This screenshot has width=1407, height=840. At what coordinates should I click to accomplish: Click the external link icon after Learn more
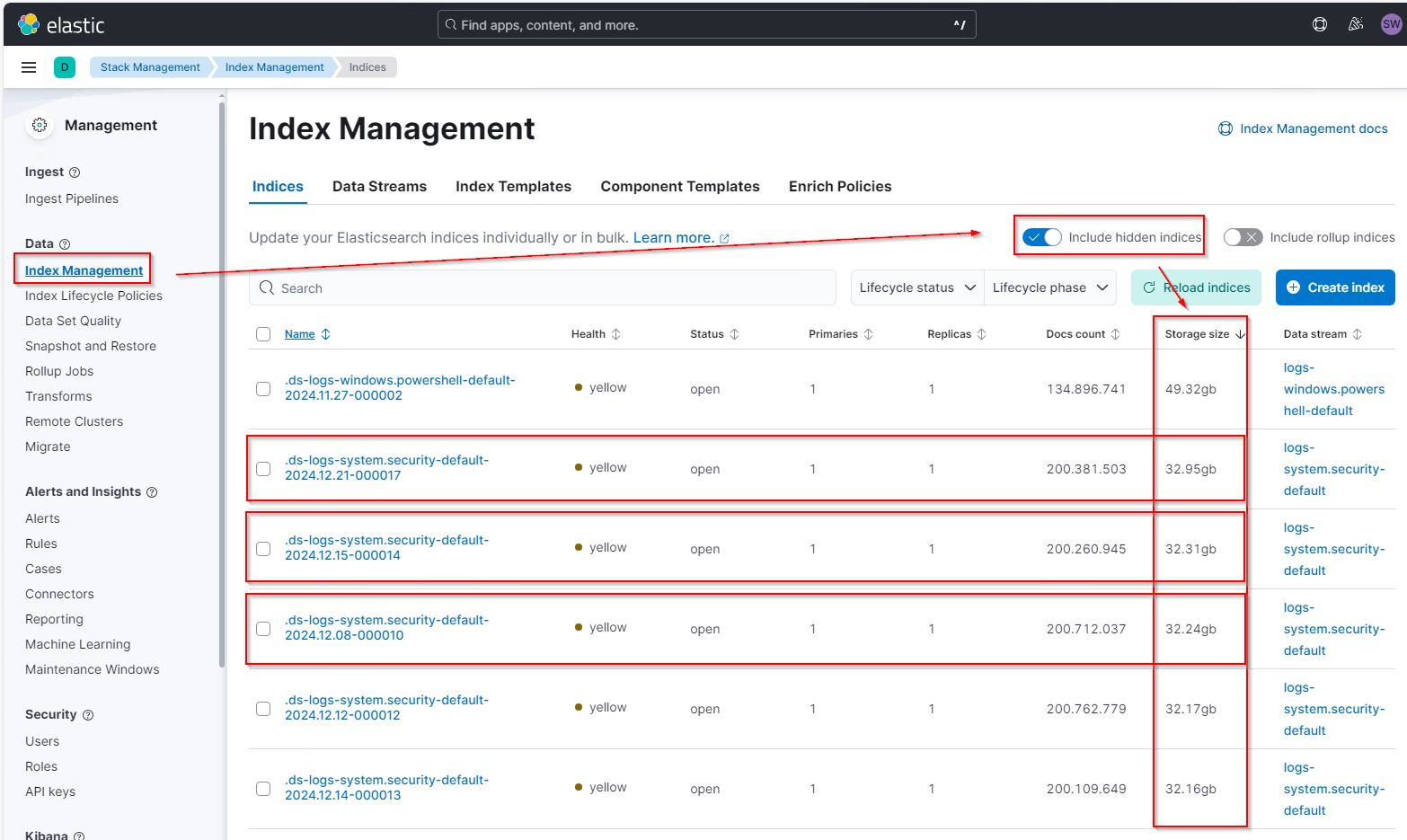click(724, 239)
